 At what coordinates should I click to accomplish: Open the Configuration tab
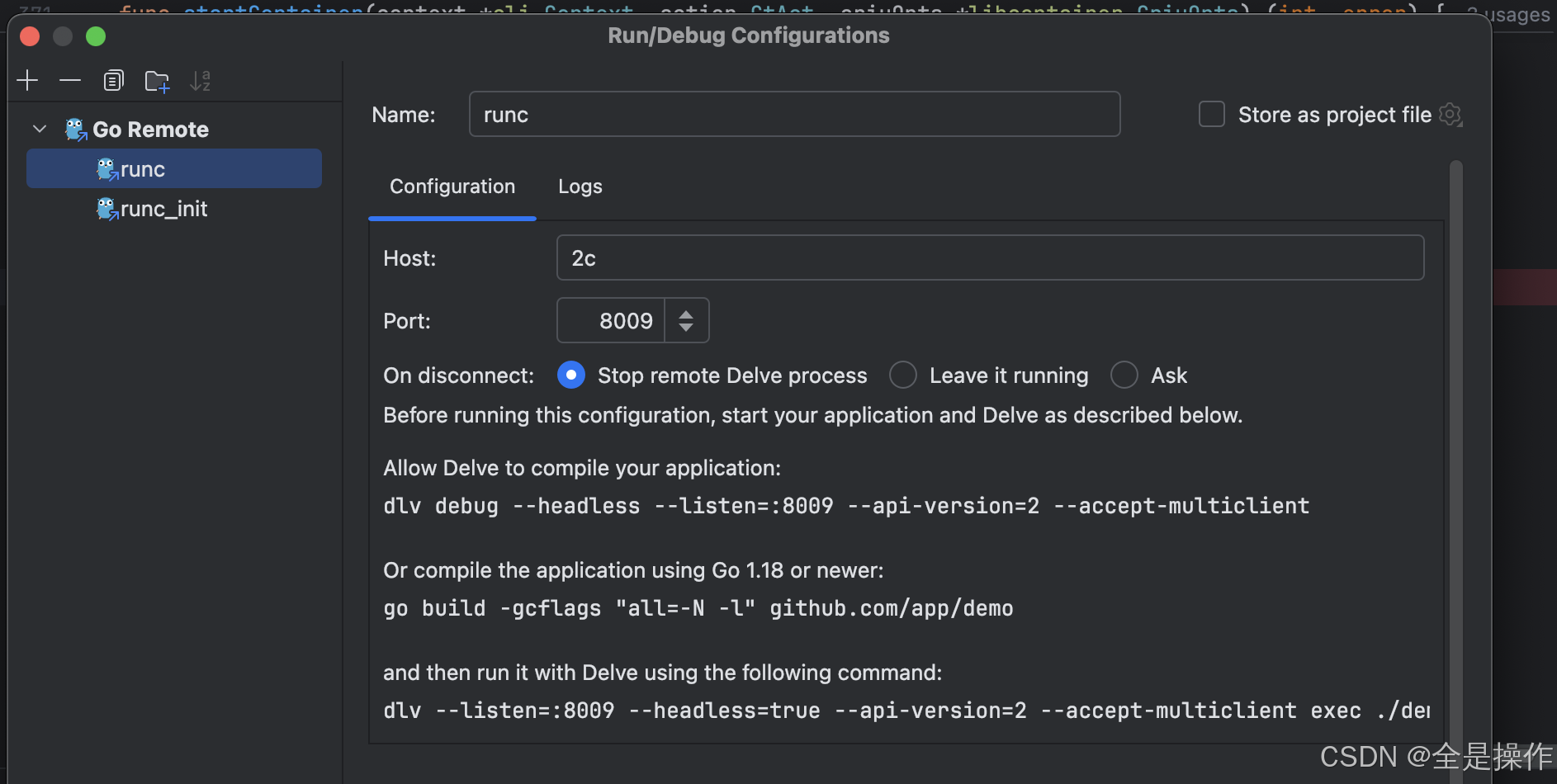[452, 187]
